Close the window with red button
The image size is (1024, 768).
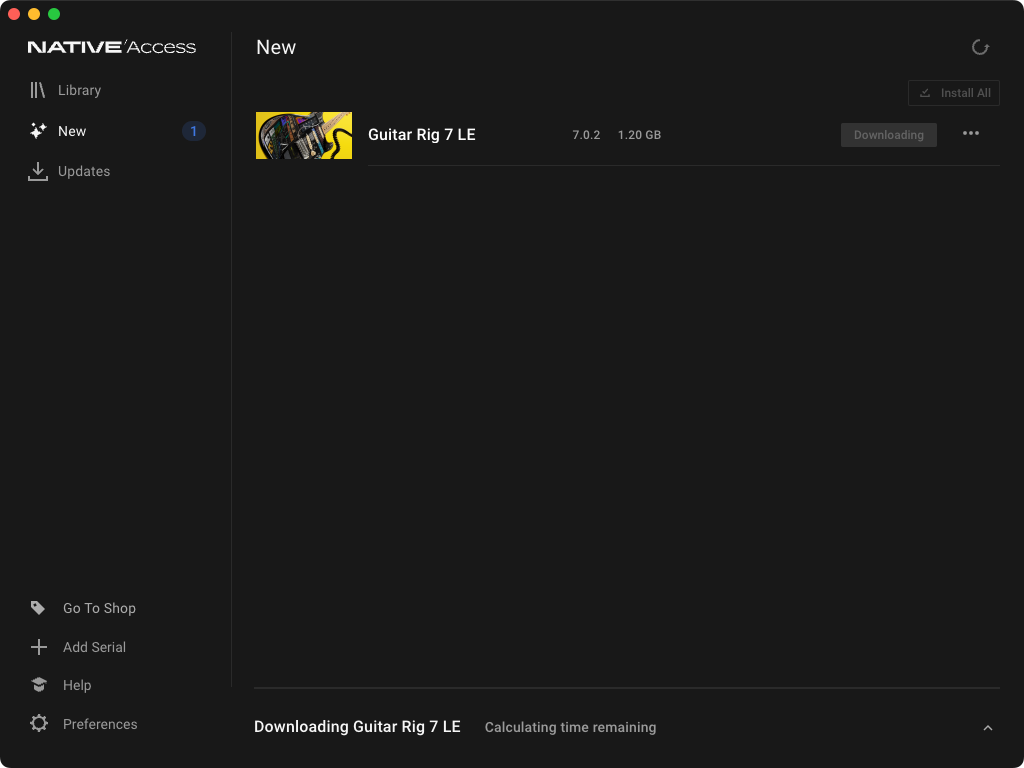14,14
